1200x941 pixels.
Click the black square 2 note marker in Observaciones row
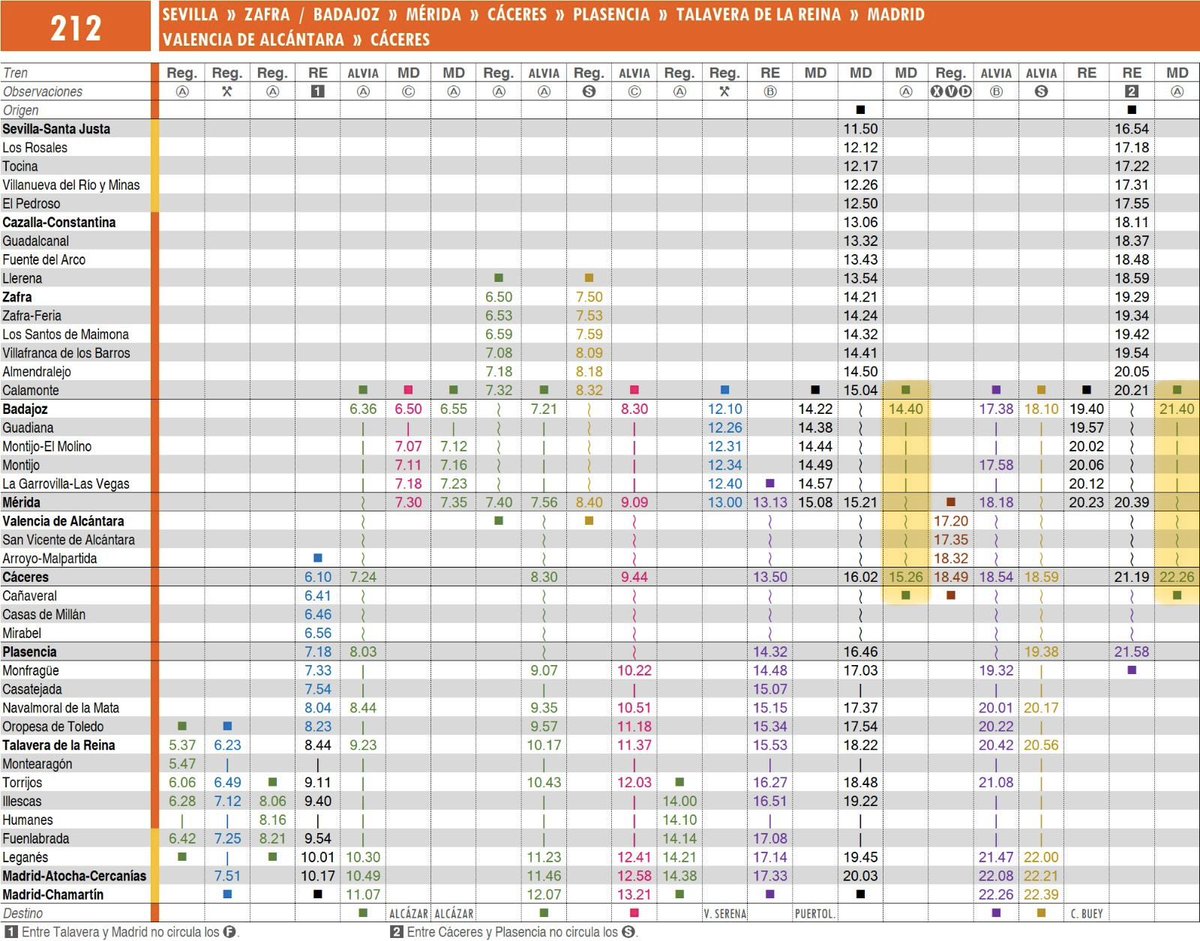(1131, 91)
